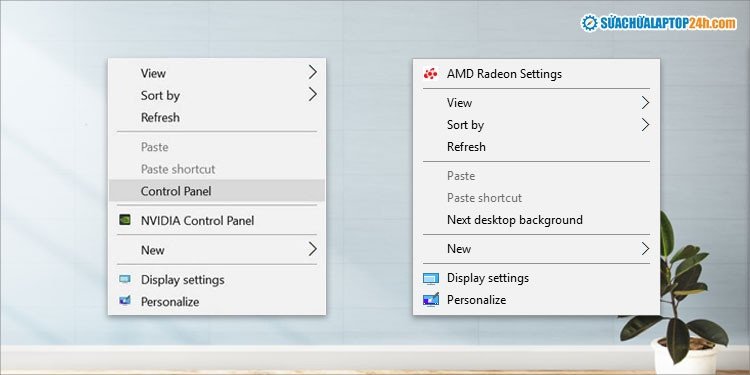Expand New submenu arrow in right menu
This screenshot has height=375, width=750.
[645, 248]
